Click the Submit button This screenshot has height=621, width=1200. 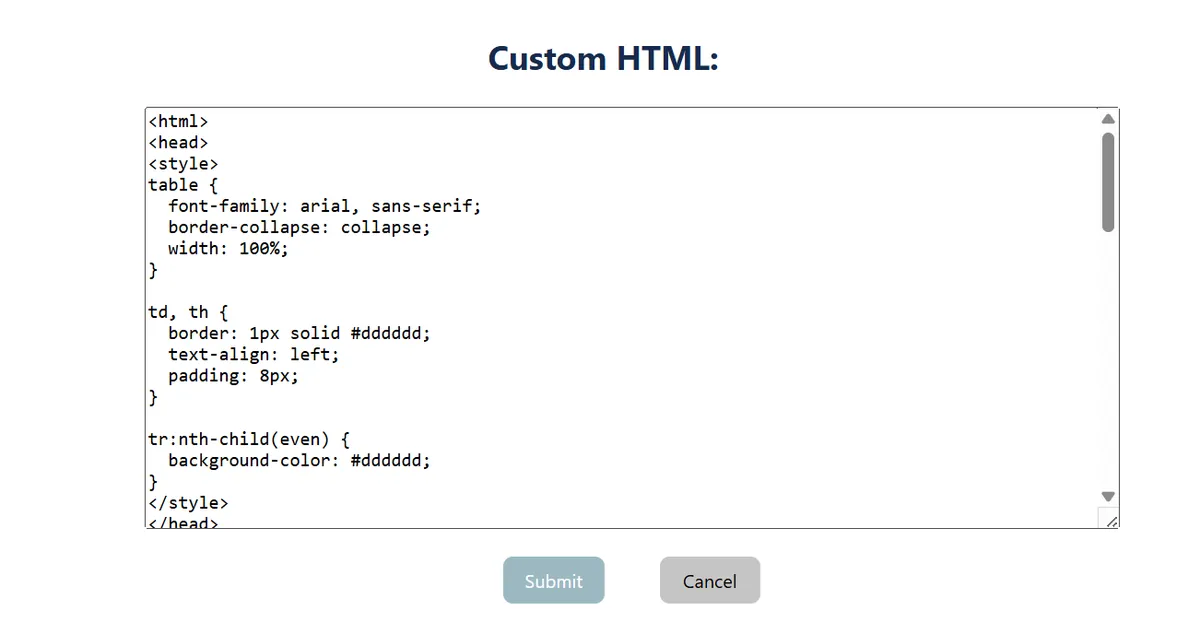point(554,580)
